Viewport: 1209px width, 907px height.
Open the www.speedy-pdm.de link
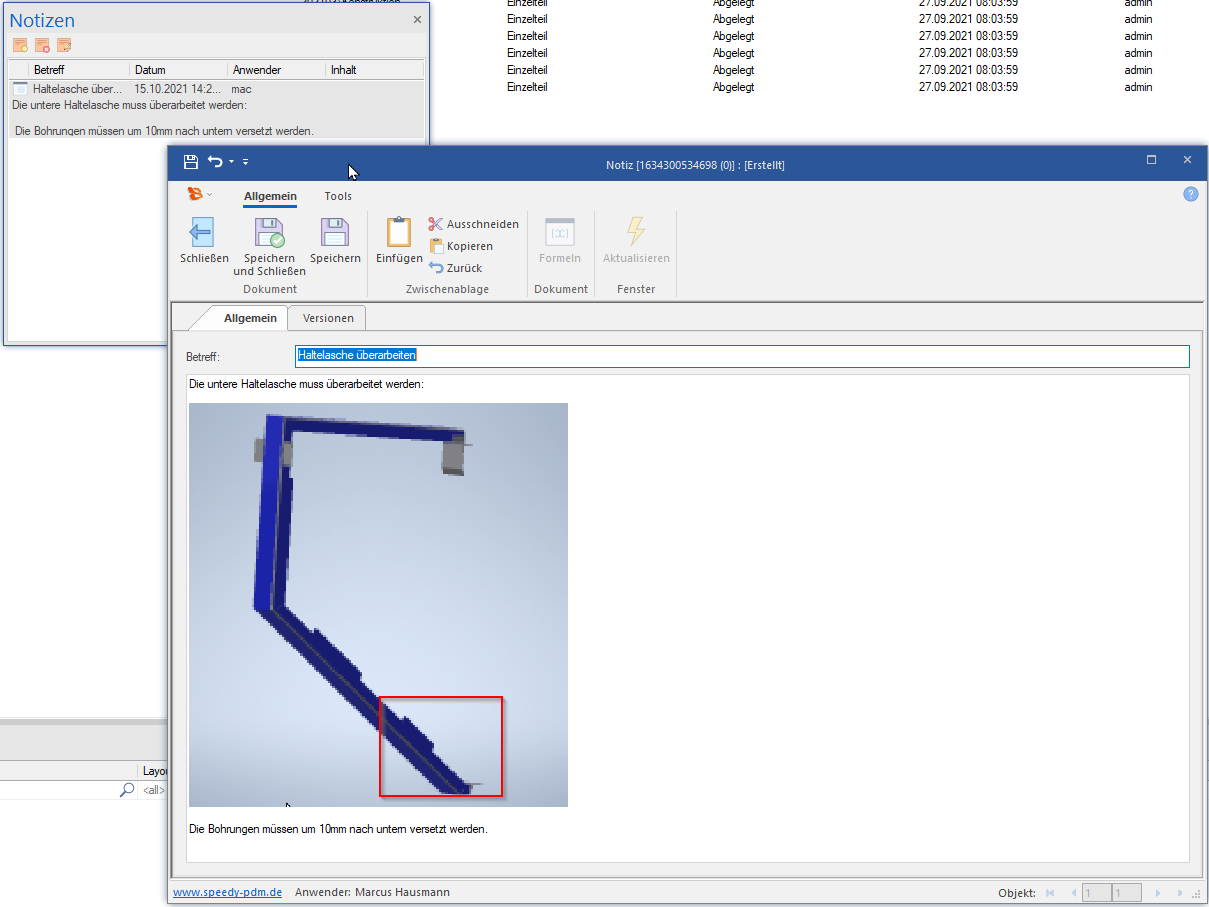pos(227,892)
